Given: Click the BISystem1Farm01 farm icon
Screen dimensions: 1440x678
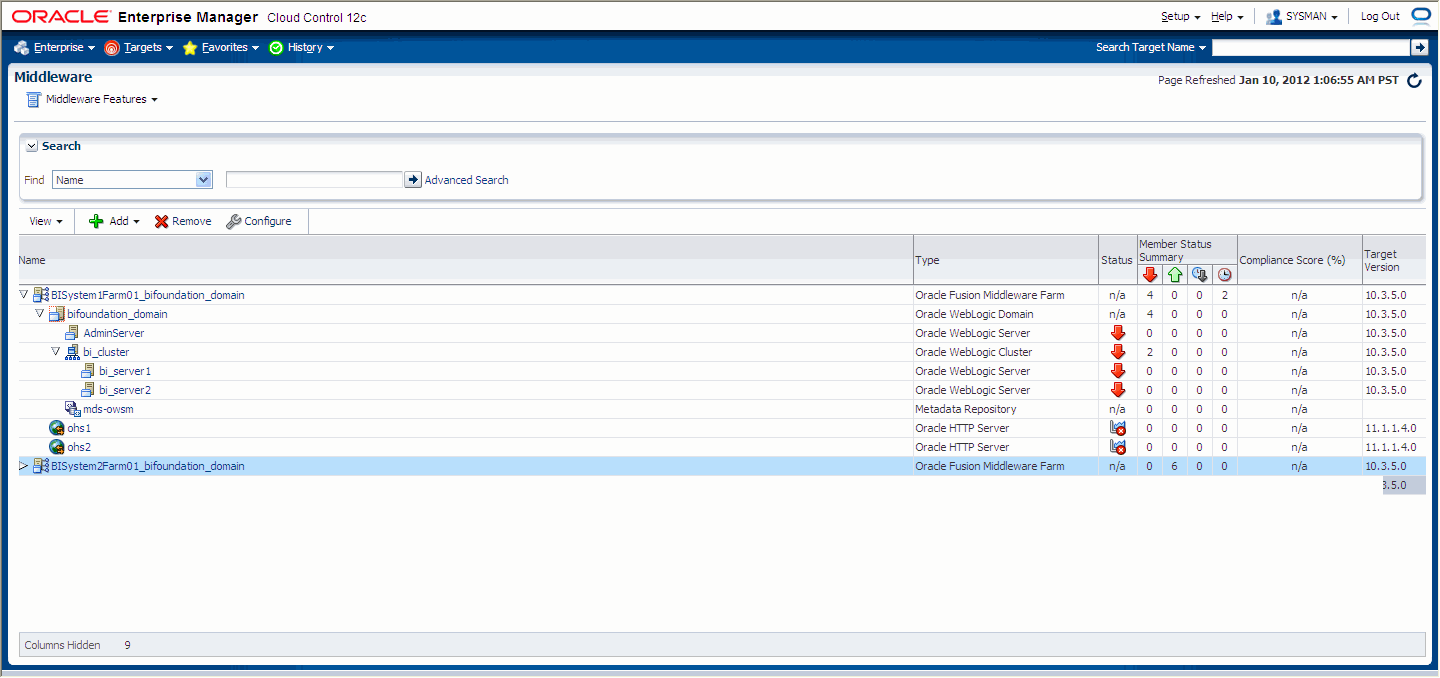Looking at the screenshot, I should [41, 295].
